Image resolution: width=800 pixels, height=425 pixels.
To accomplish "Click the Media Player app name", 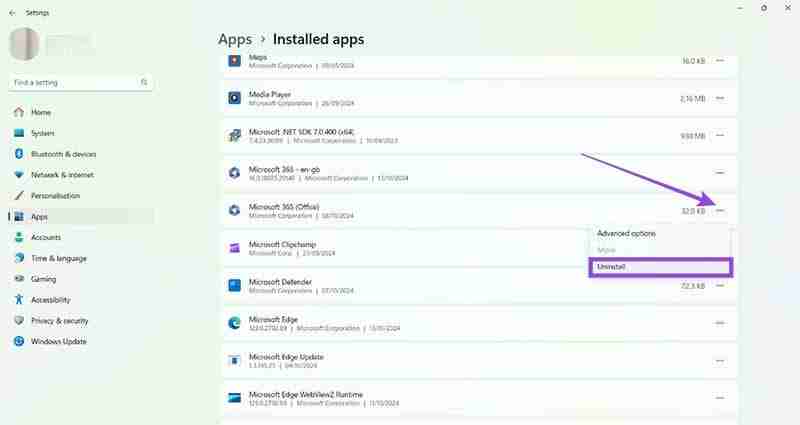I will (270, 94).
